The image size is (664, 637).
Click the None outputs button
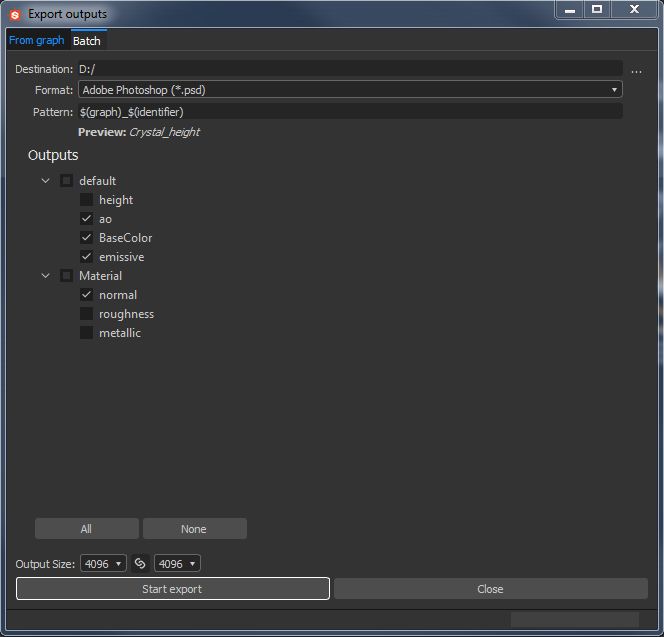tap(194, 529)
